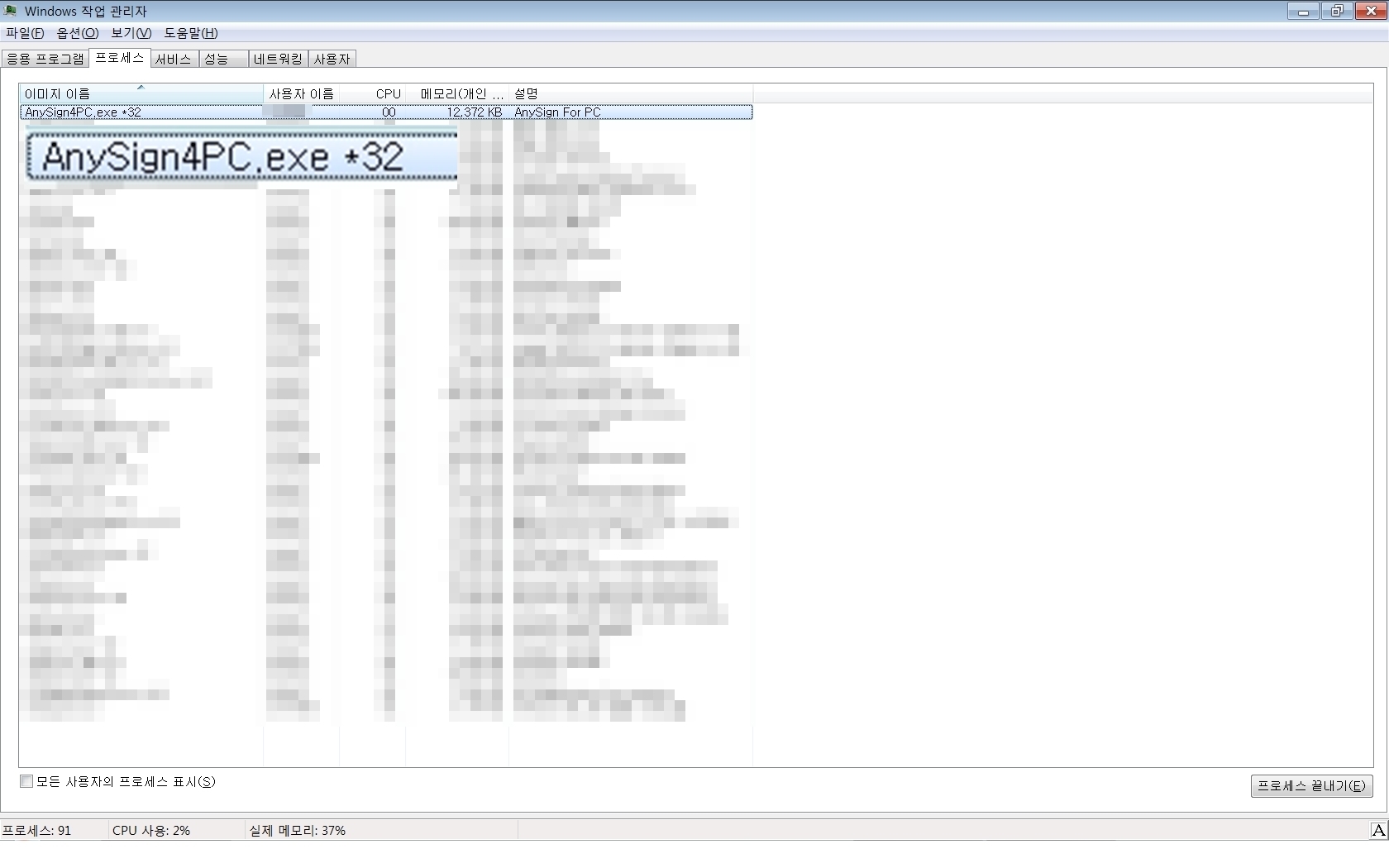
Task: Open the 옵션(O) menu
Action: [78, 33]
